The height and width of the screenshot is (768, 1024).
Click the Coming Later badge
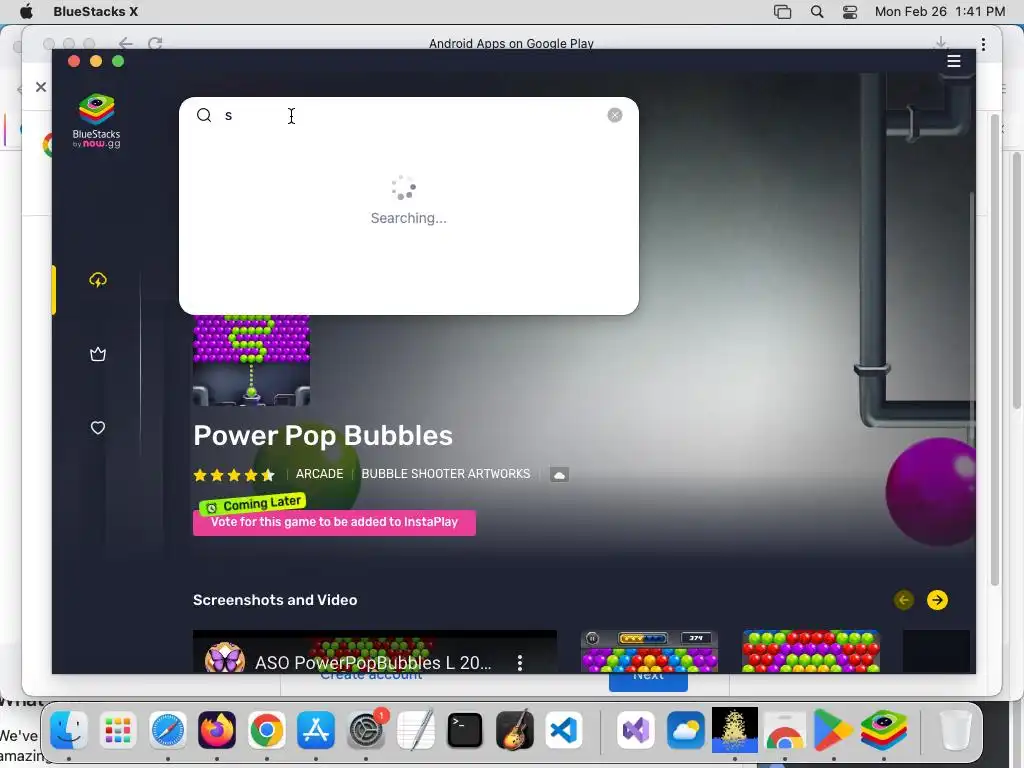click(253, 504)
